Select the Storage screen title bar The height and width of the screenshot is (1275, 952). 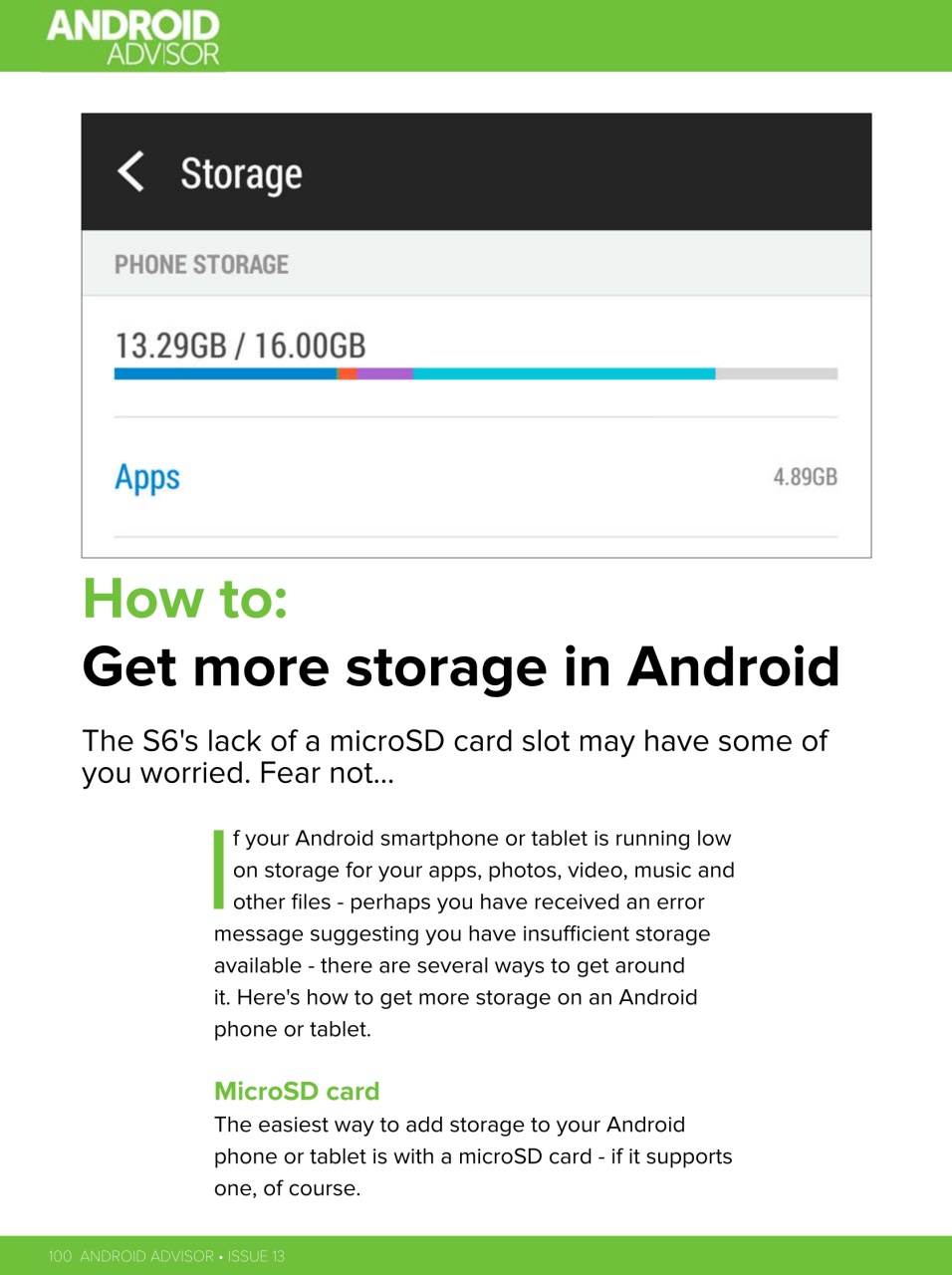(x=476, y=171)
